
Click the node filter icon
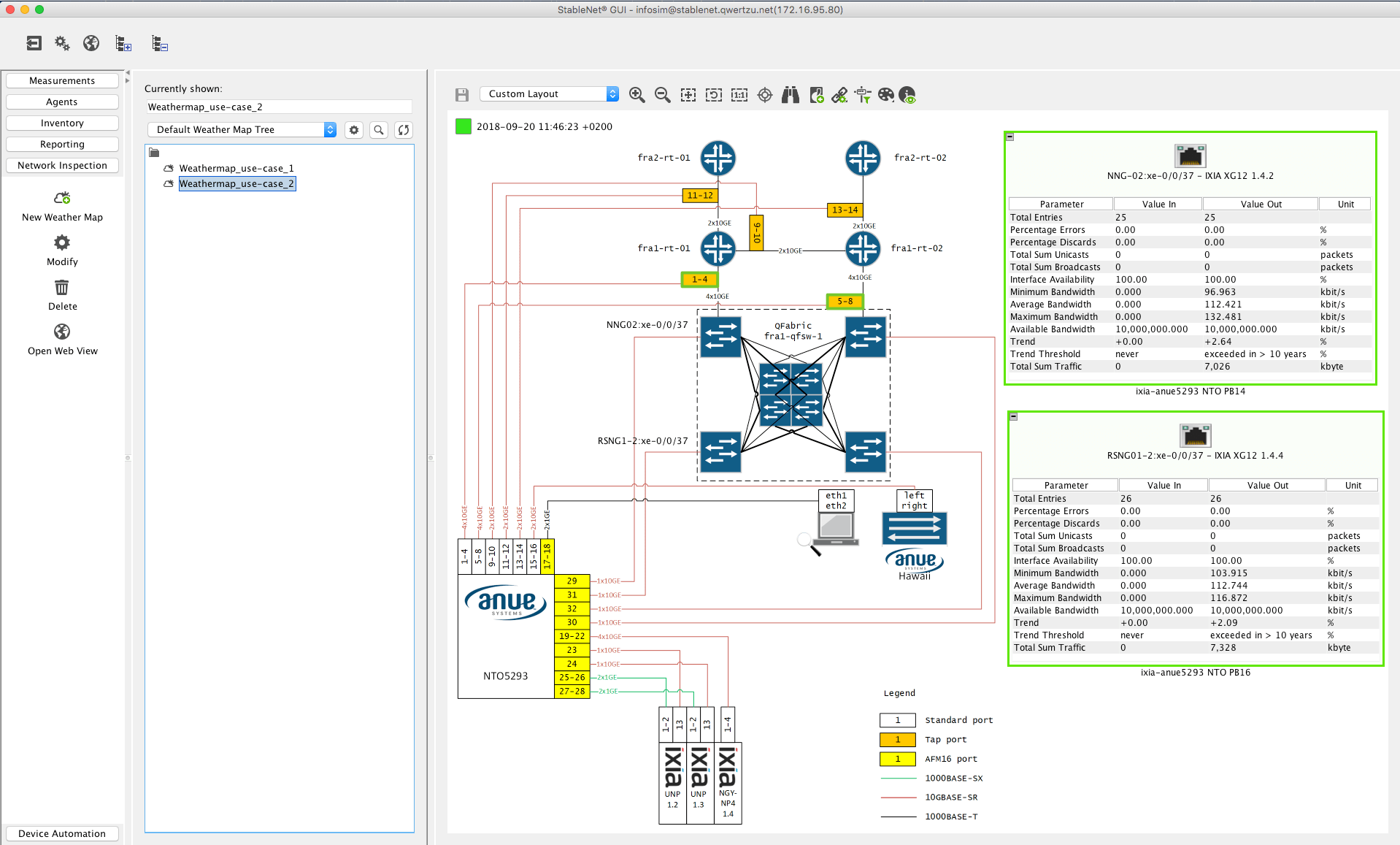point(863,95)
